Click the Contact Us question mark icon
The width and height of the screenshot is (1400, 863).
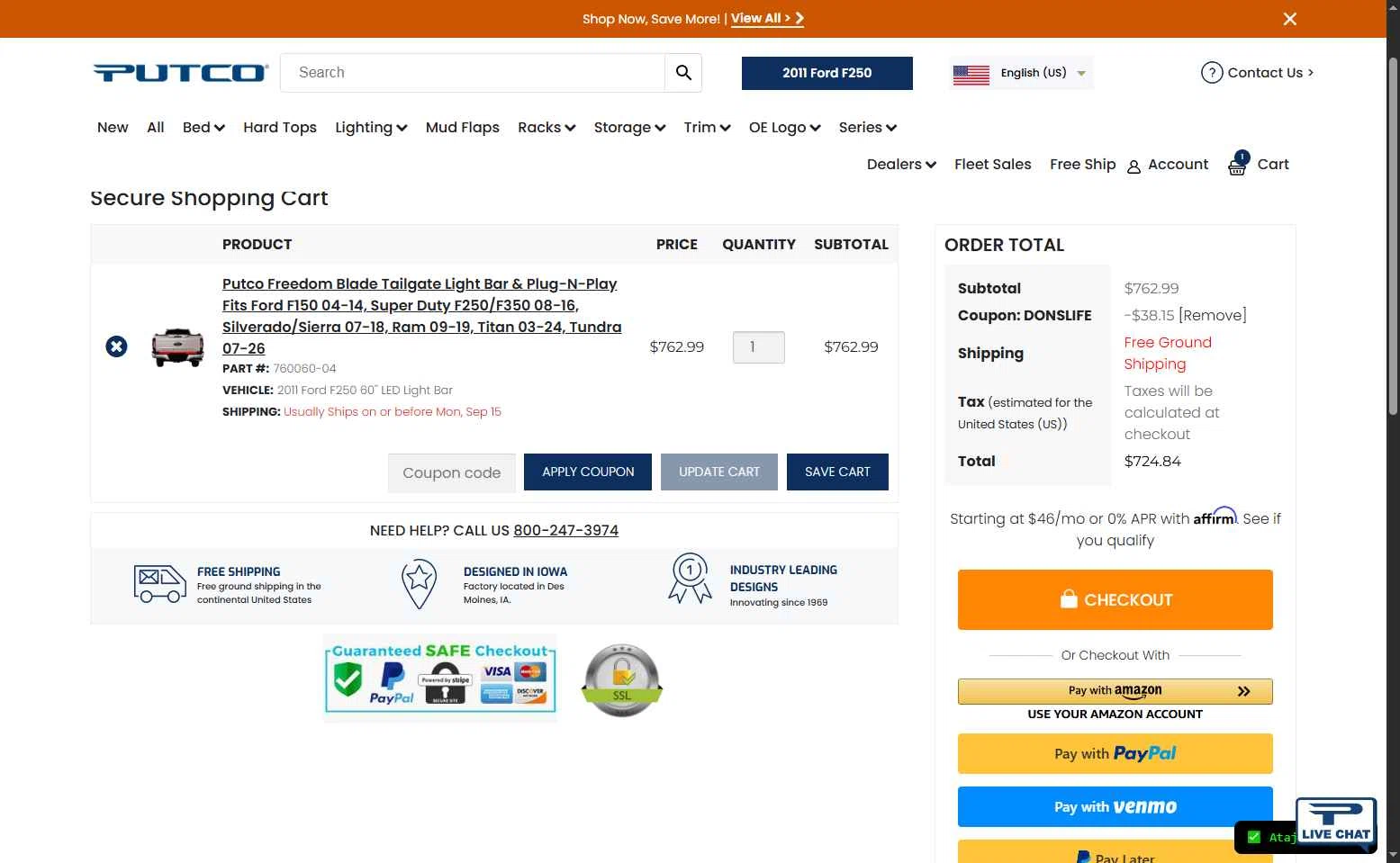1212,73
